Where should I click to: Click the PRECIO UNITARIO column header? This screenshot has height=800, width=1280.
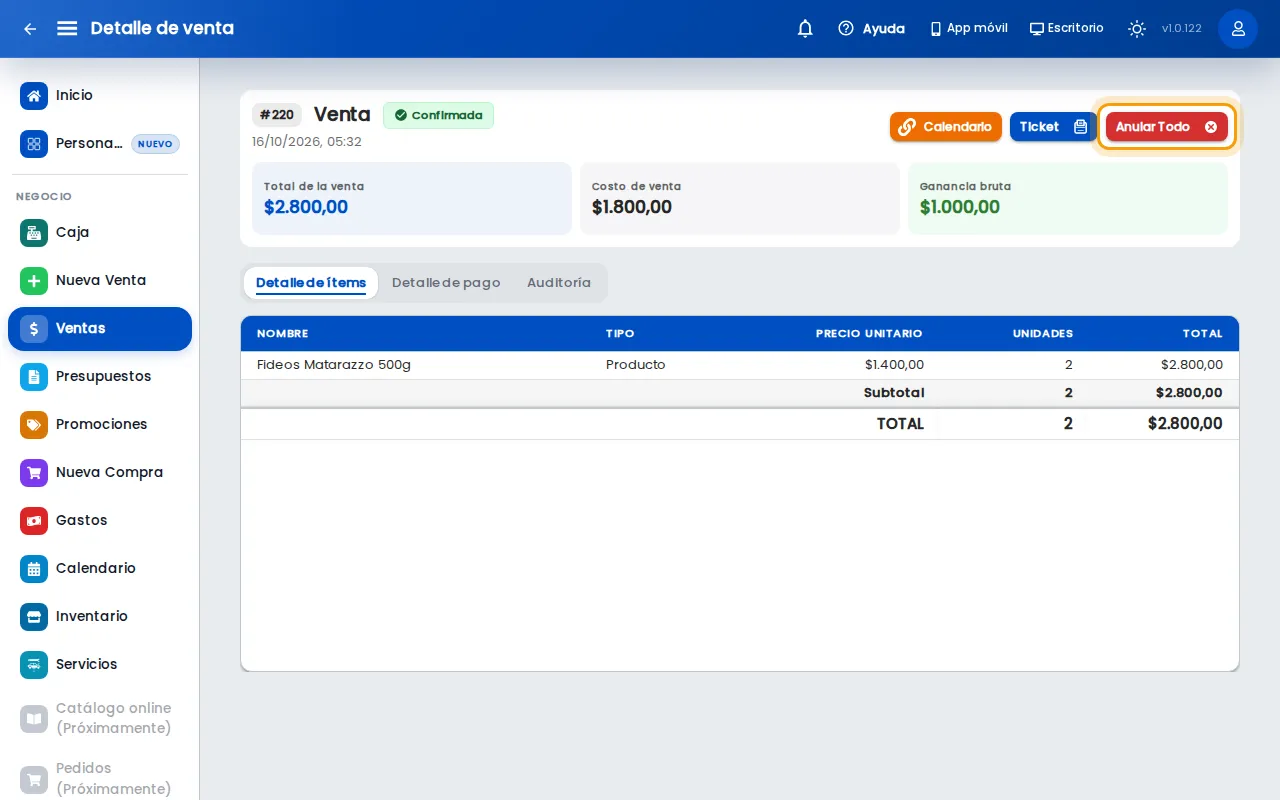[x=869, y=334]
